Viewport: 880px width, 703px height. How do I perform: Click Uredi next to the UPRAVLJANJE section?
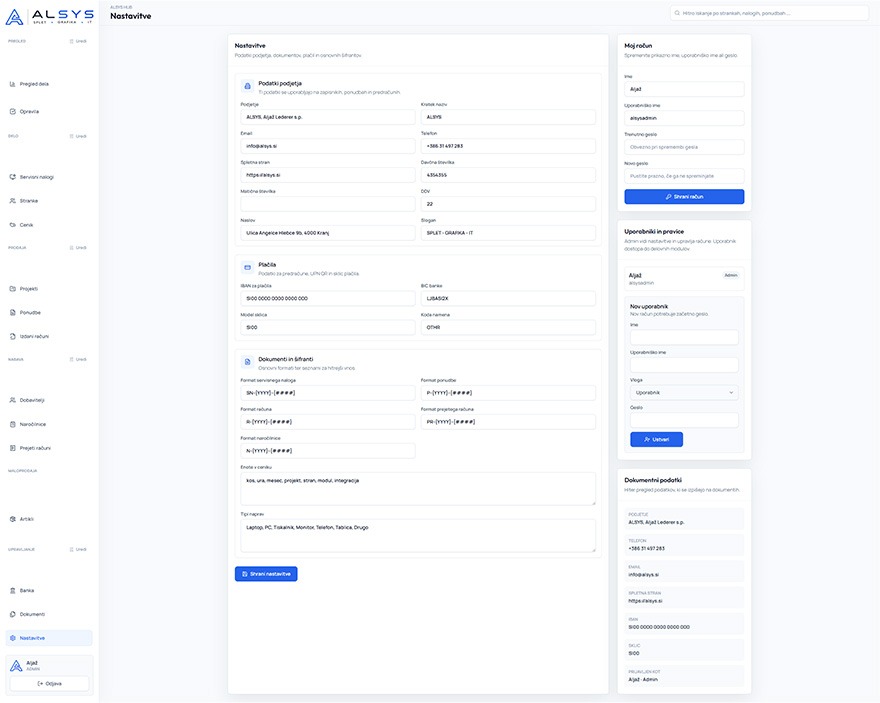(78, 550)
